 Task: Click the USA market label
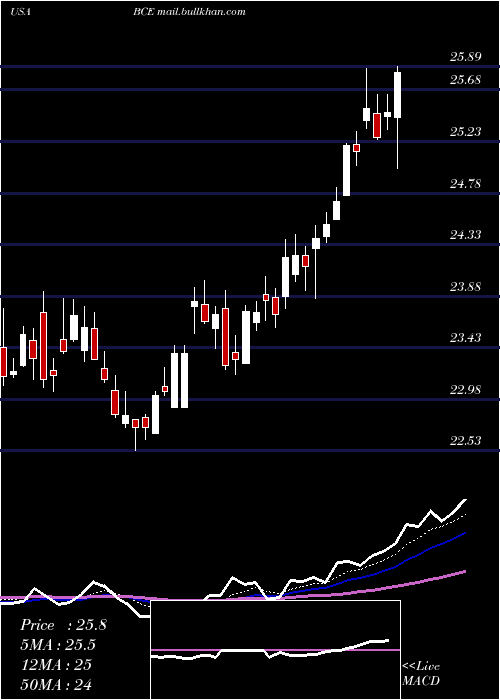point(20,12)
